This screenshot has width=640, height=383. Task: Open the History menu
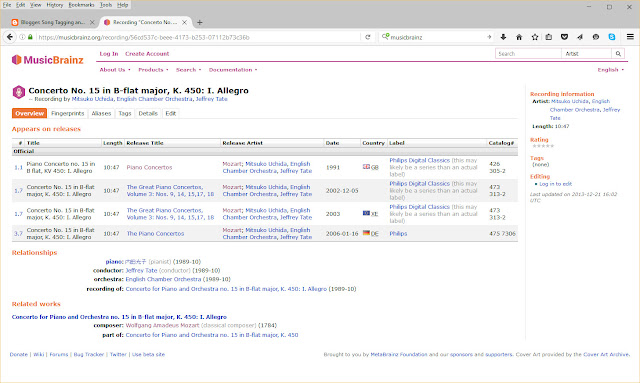pyautogui.click(x=55, y=5)
